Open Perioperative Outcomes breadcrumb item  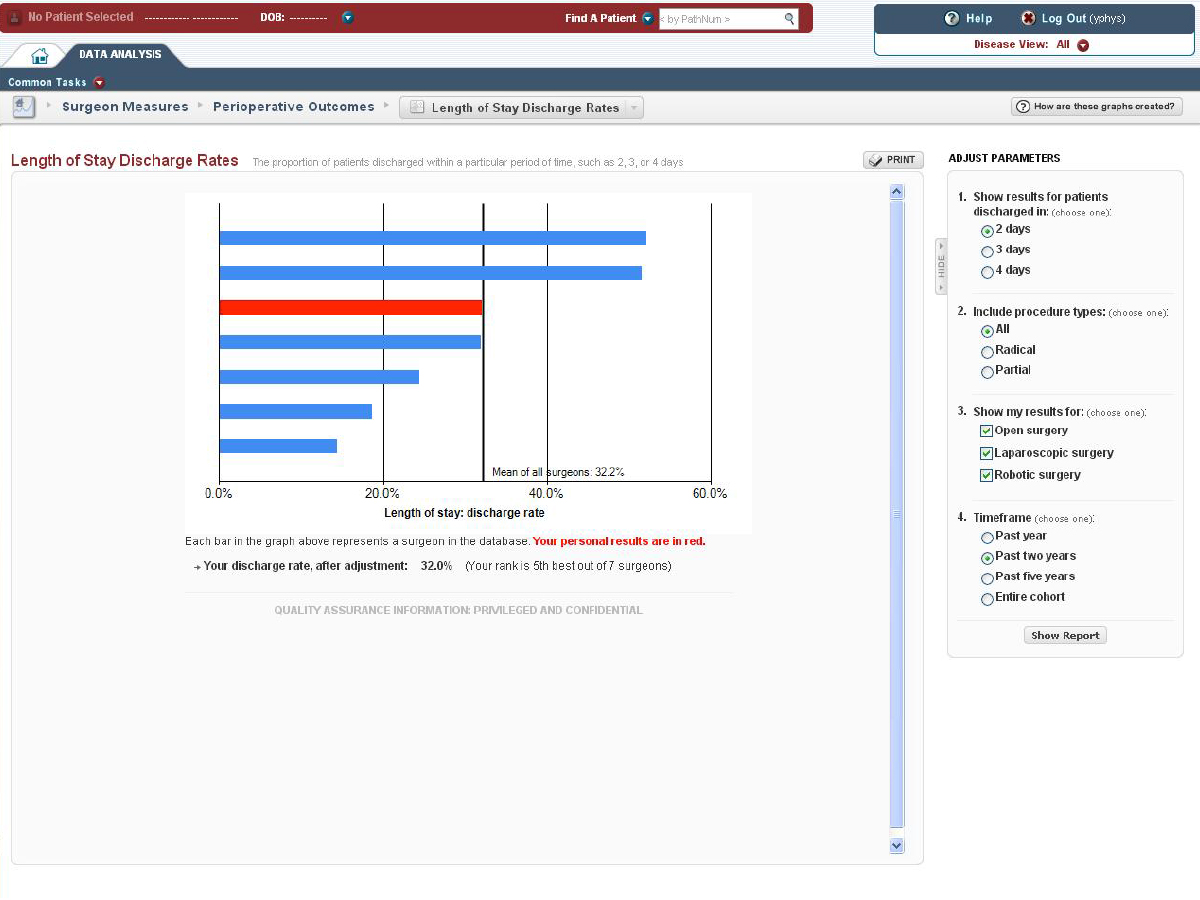293,107
